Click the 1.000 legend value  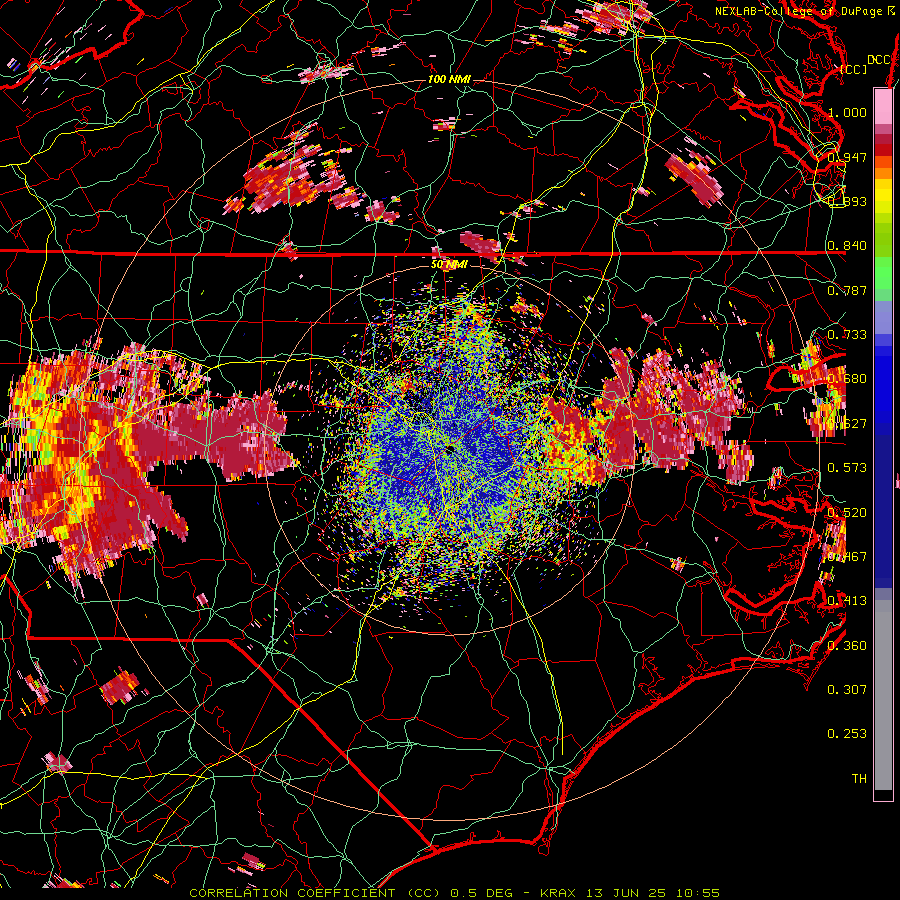pos(847,112)
